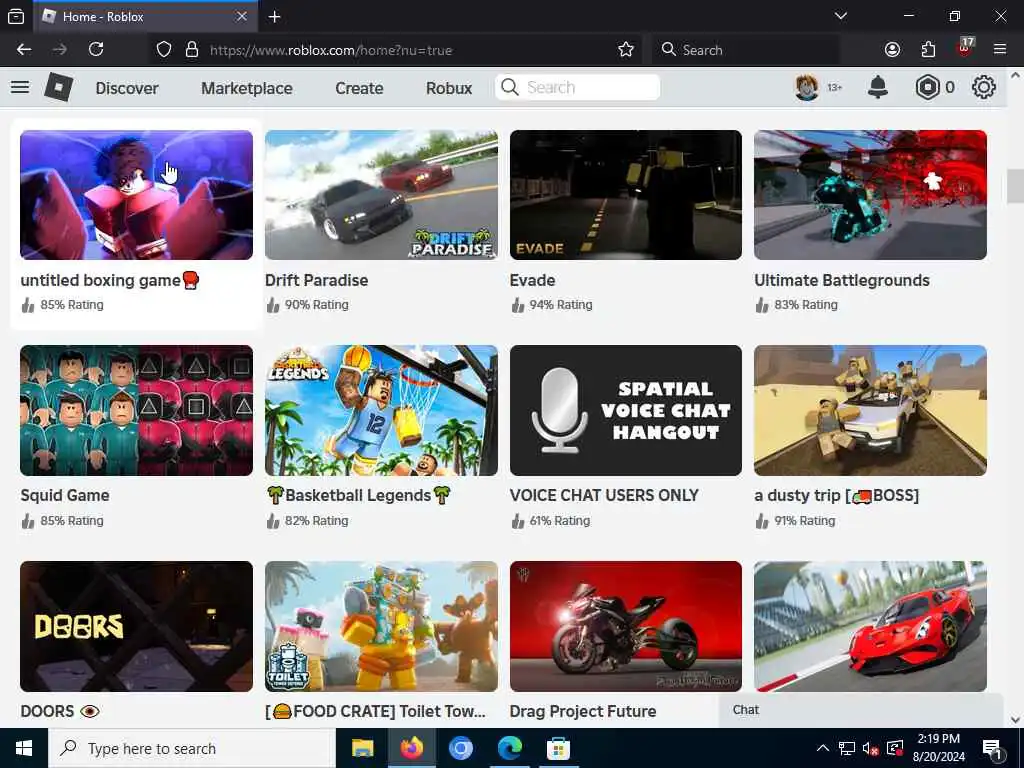Open Windows Start menu
The width and height of the screenshot is (1024, 768).
(x=24, y=748)
